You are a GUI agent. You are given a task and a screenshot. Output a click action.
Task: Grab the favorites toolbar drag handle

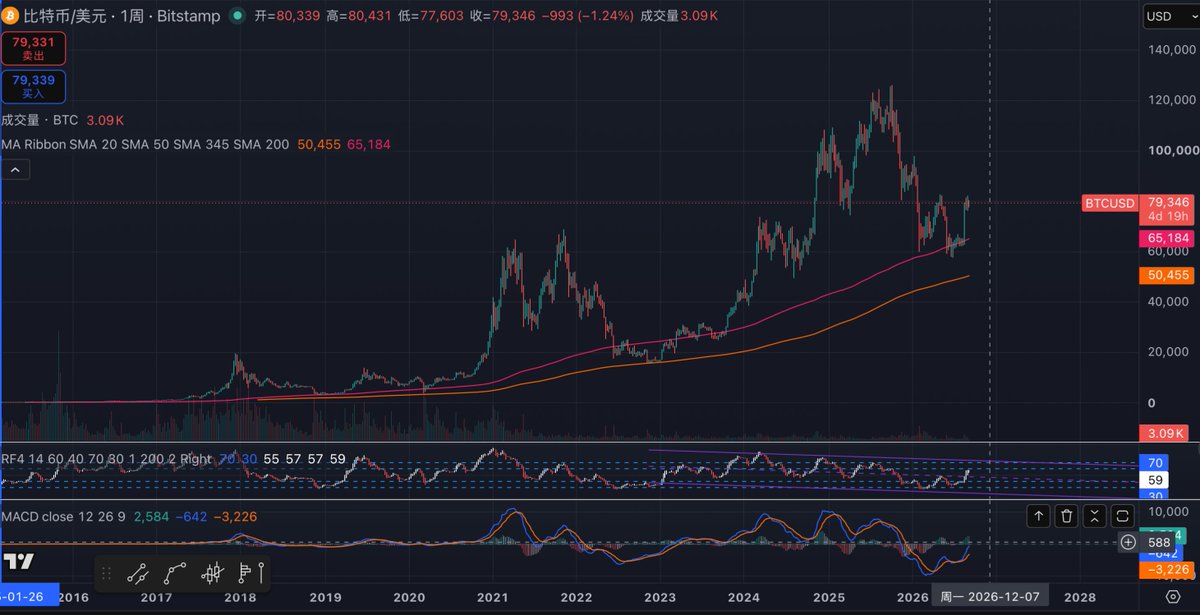click(107, 573)
